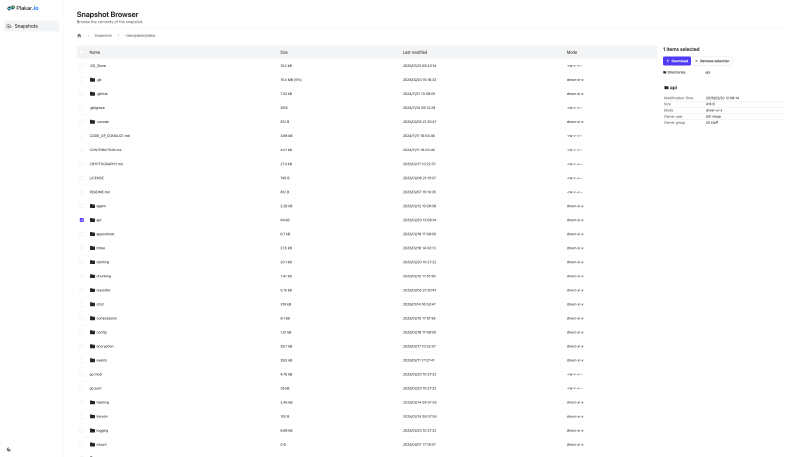Image resolution: width=800 pixels, height=457 pixels.
Task: Click the Remove selection button
Action: pyautogui.click(x=712, y=61)
